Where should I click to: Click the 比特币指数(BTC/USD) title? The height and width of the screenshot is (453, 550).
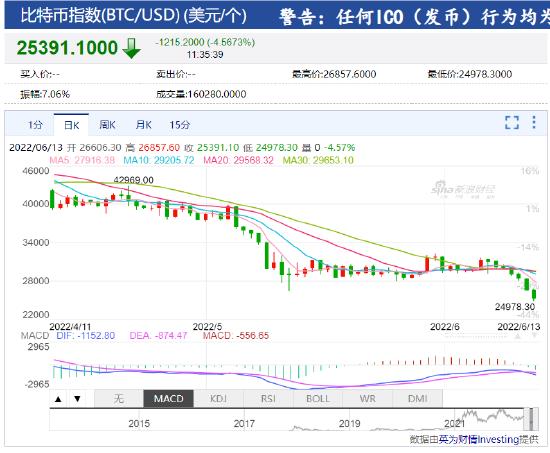pos(133,15)
